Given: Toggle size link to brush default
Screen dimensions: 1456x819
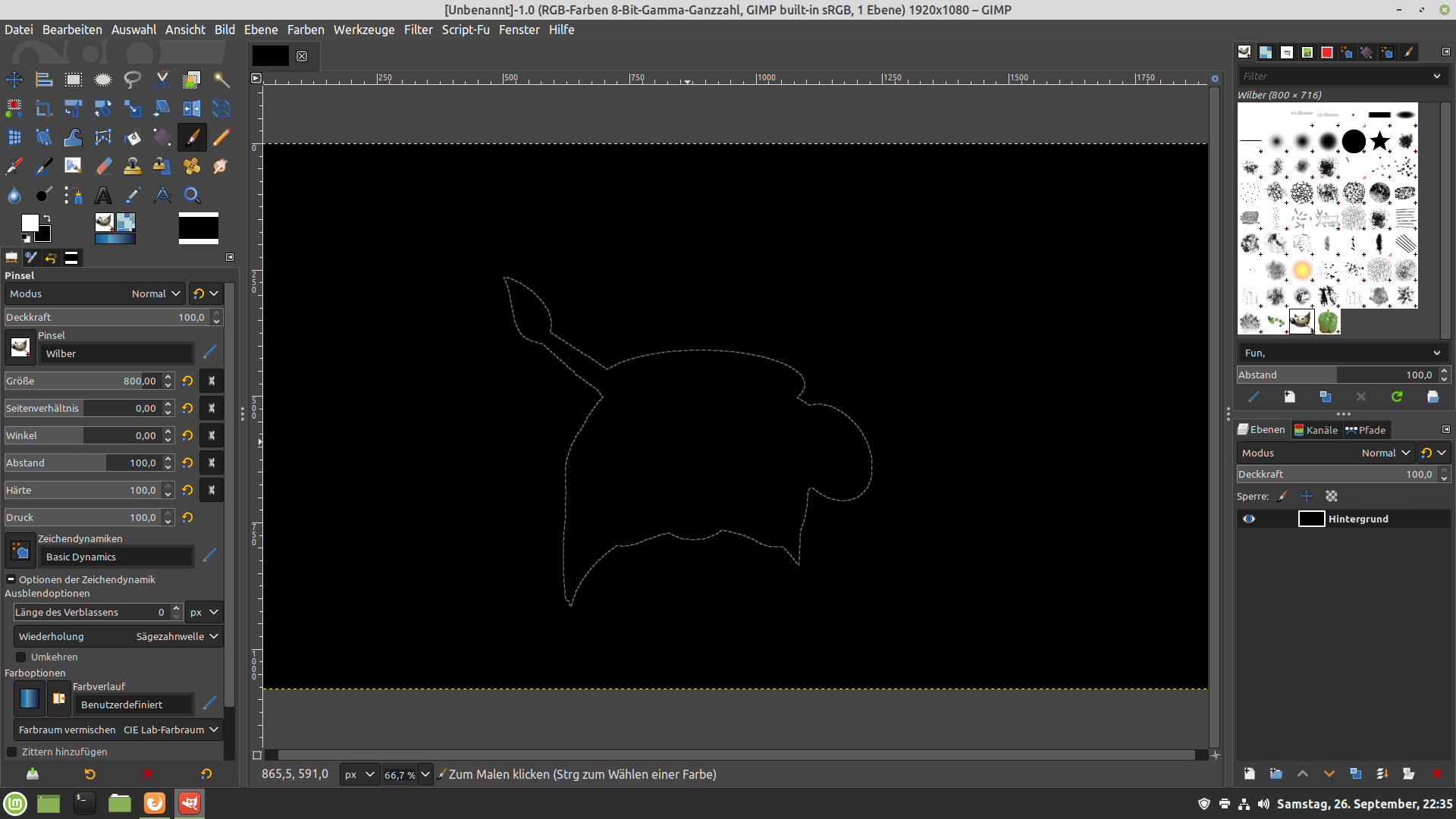Looking at the screenshot, I should (212, 381).
